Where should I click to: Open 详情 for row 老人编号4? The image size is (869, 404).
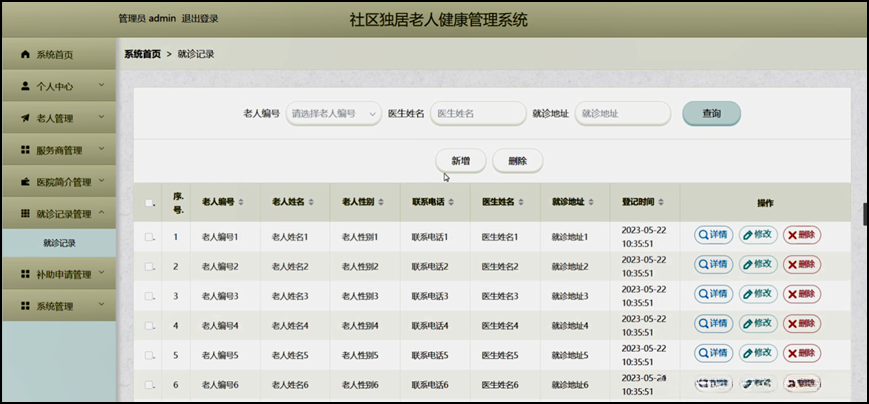(x=713, y=324)
